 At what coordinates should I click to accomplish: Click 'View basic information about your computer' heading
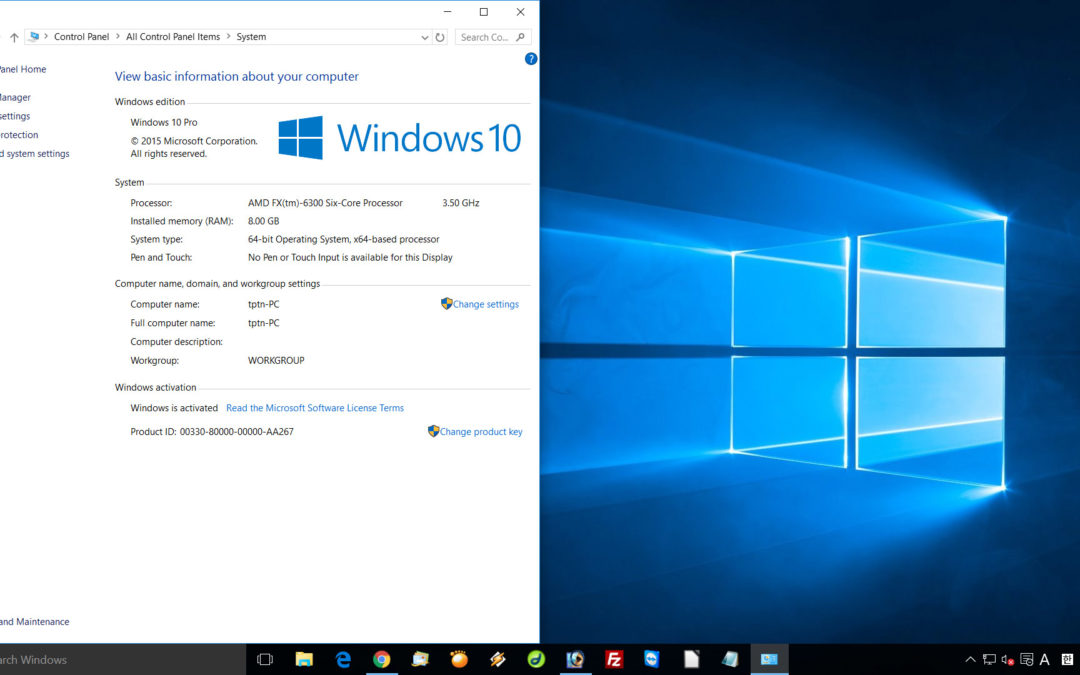tap(236, 76)
